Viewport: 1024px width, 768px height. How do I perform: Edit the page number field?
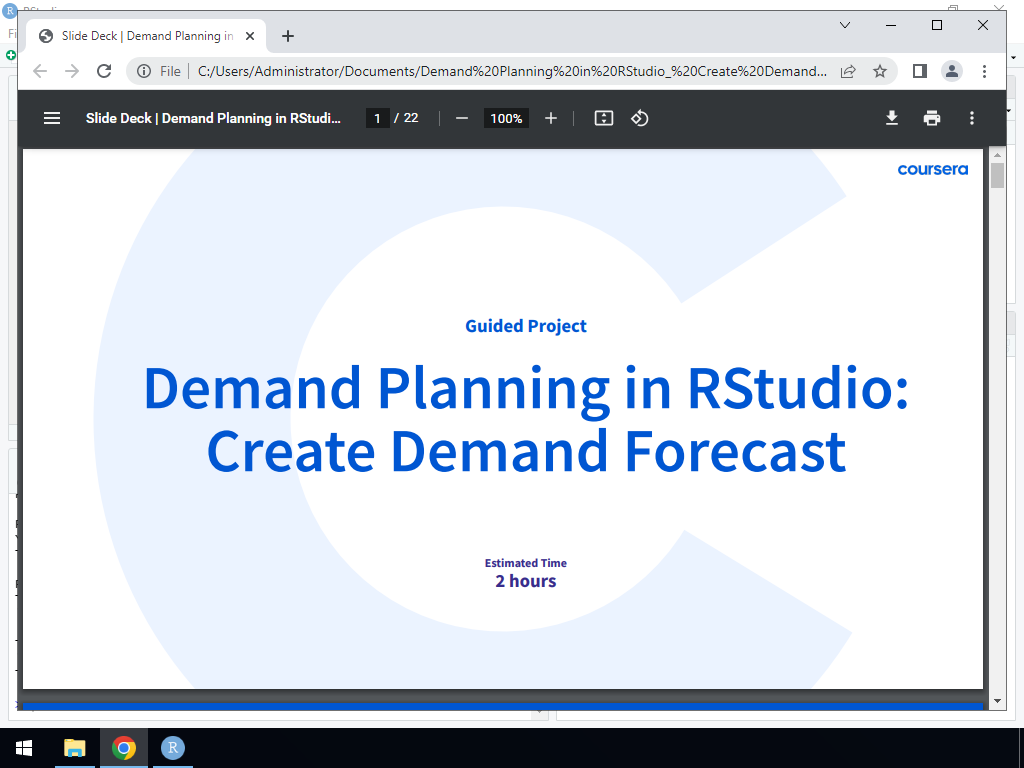pos(377,118)
